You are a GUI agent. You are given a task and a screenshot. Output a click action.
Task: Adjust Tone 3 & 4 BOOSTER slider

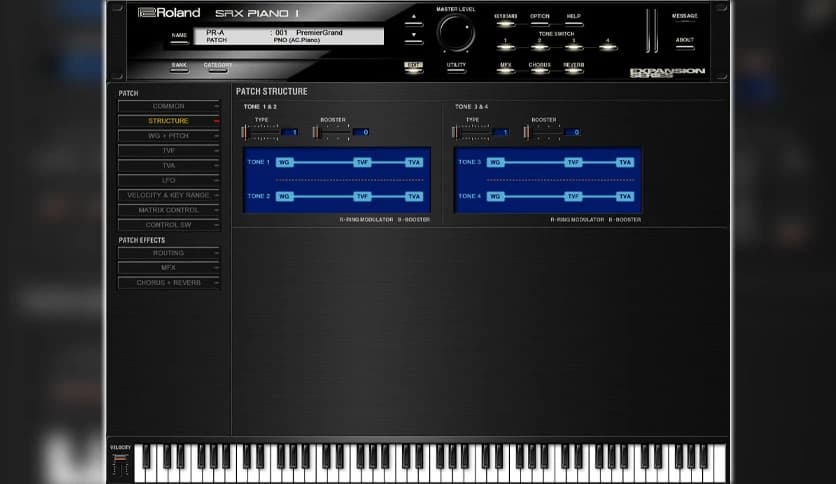point(543,132)
